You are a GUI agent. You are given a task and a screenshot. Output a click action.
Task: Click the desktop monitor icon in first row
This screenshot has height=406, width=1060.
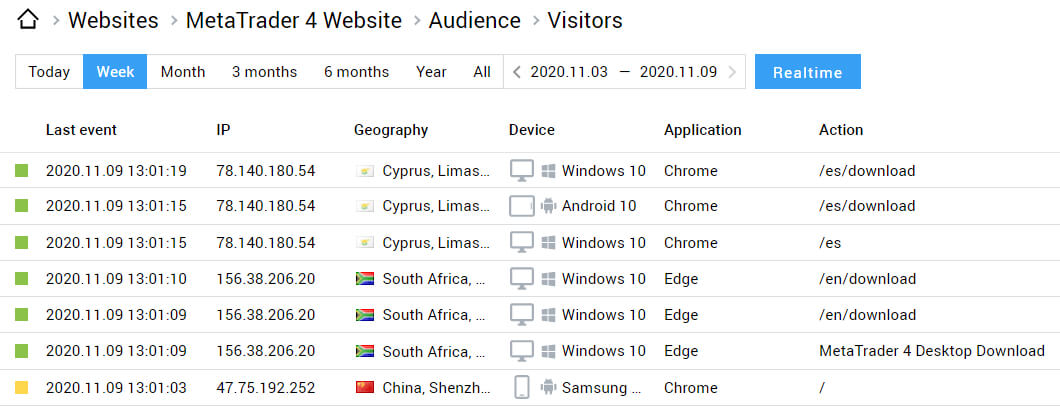pyautogui.click(x=522, y=171)
